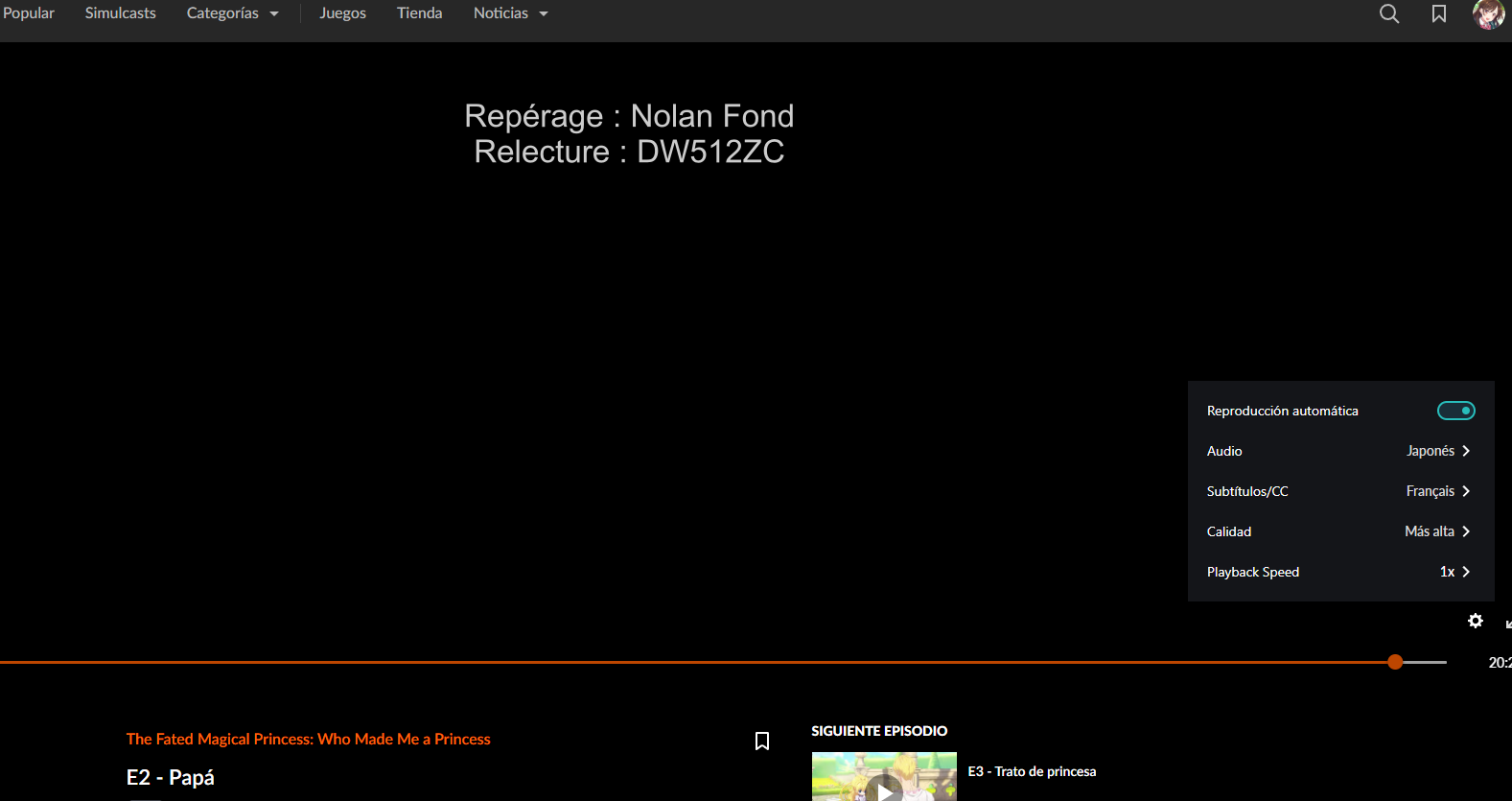Click the settings gear icon in player
This screenshot has height=801, width=1512.
tap(1475, 621)
